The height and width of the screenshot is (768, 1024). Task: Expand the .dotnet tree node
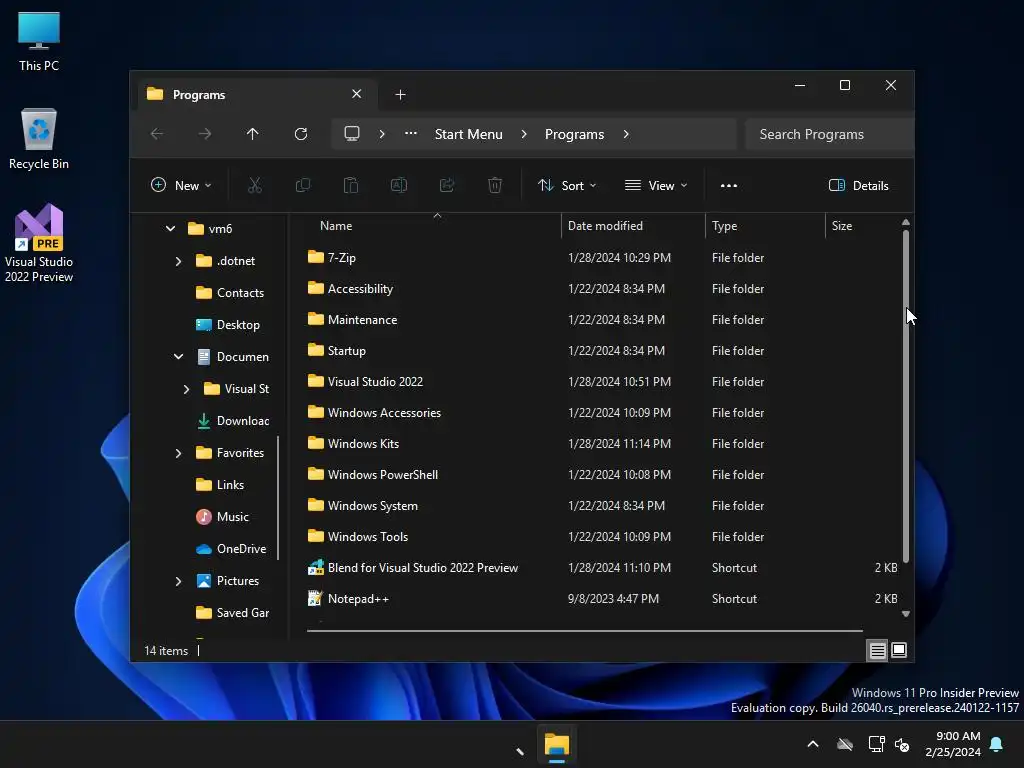pyautogui.click(x=178, y=261)
